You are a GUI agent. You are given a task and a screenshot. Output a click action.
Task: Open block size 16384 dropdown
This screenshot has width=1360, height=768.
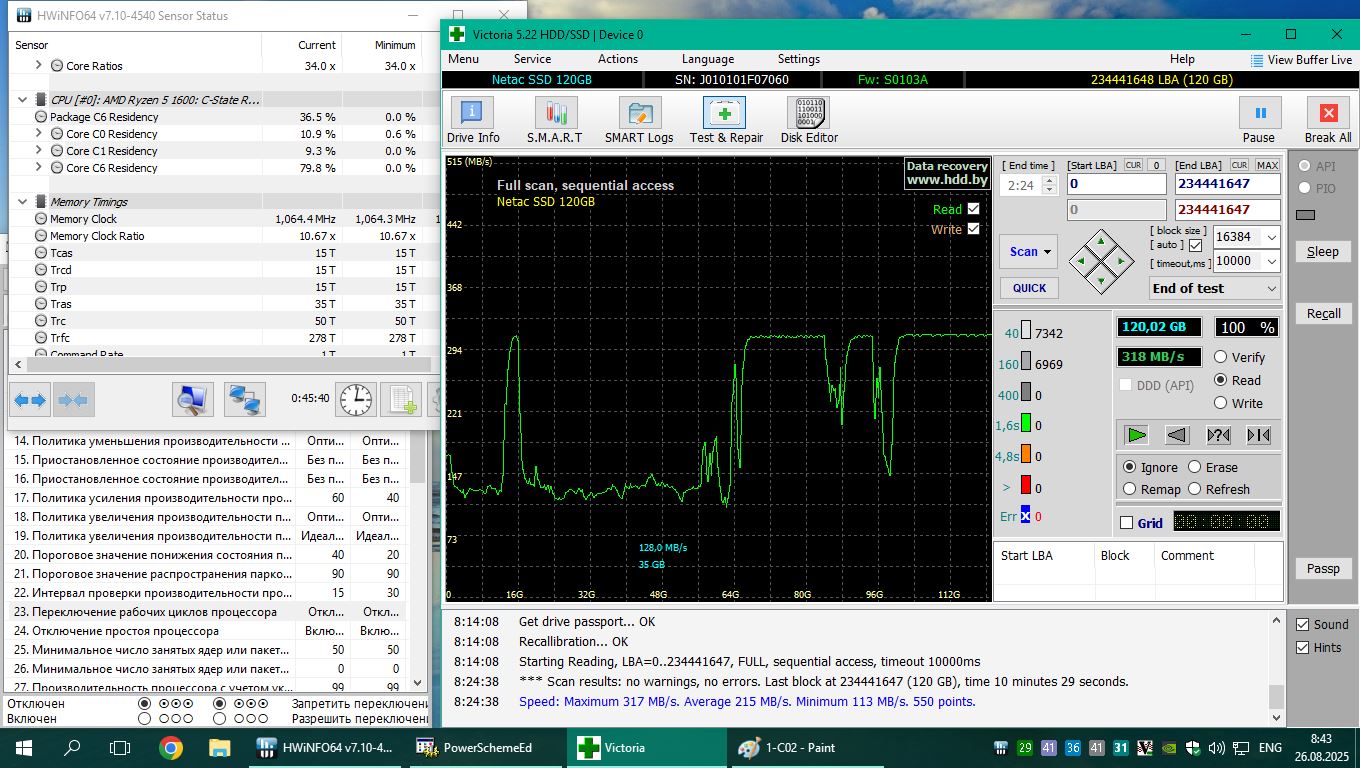tap(1271, 237)
